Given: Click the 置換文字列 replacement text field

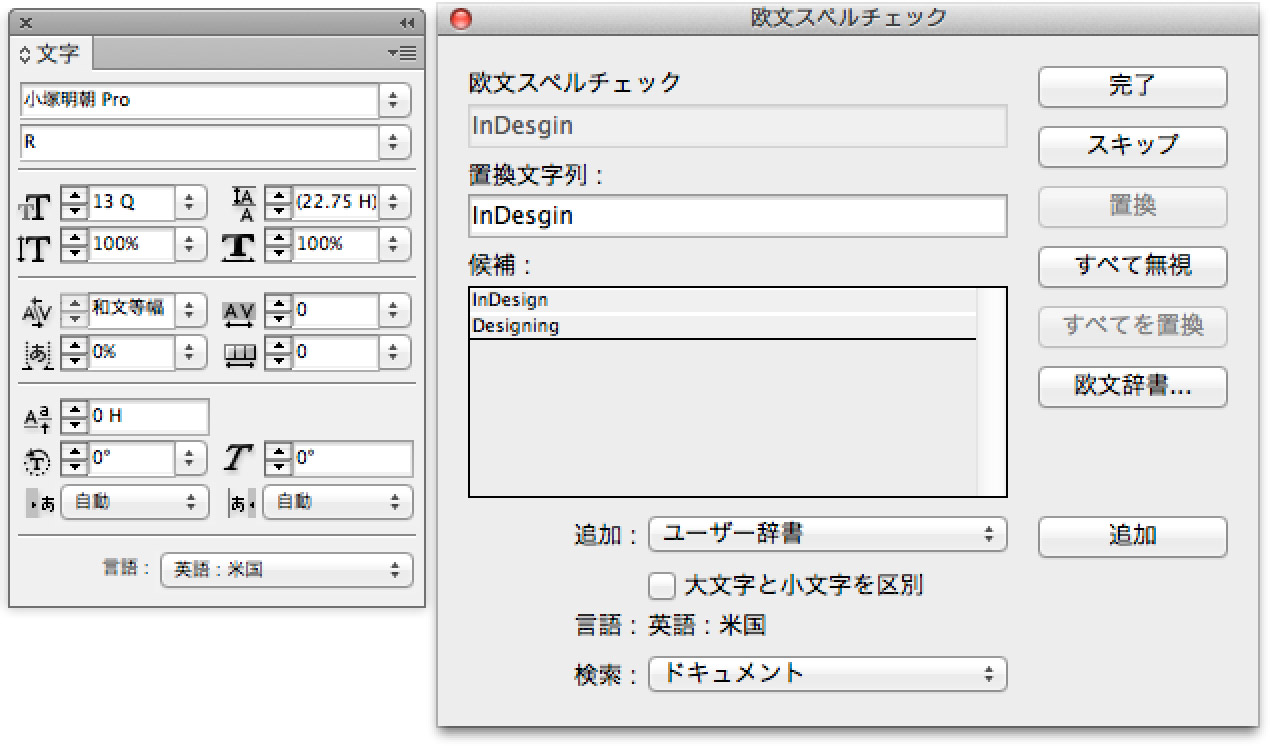Looking at the screenshot, I should point(737,216).
